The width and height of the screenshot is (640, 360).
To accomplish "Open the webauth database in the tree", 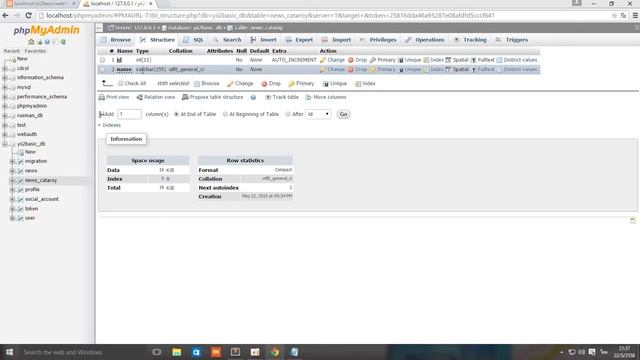I will (27, 134).
